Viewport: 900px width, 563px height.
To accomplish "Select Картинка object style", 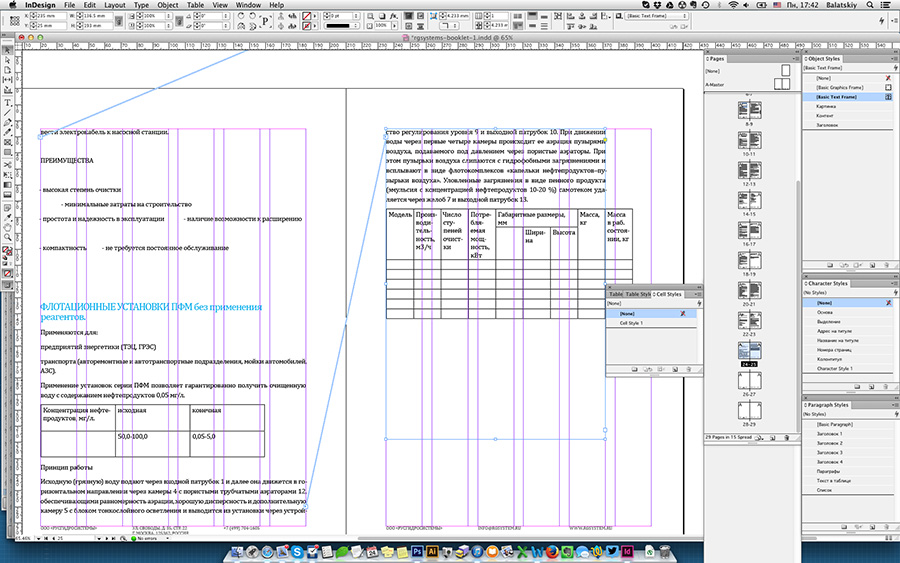I will tap(847, 106).
